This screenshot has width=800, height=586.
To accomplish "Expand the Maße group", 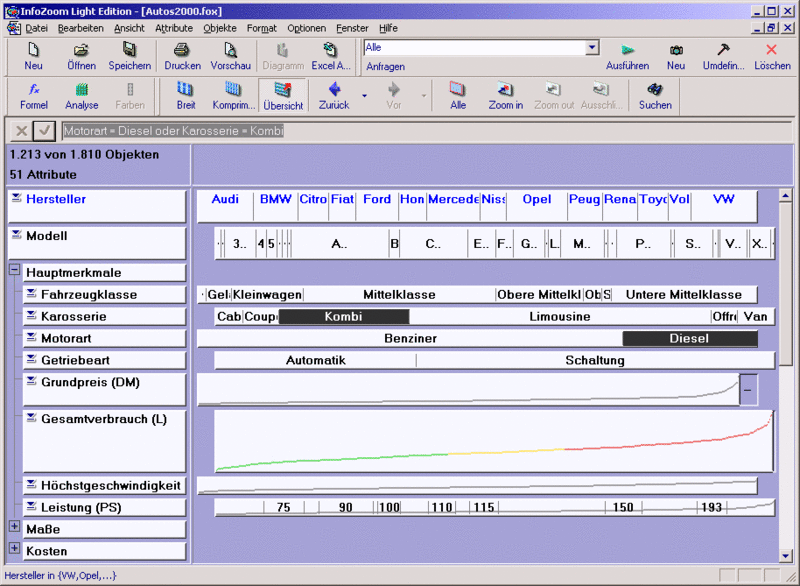I will pos(15,526).
